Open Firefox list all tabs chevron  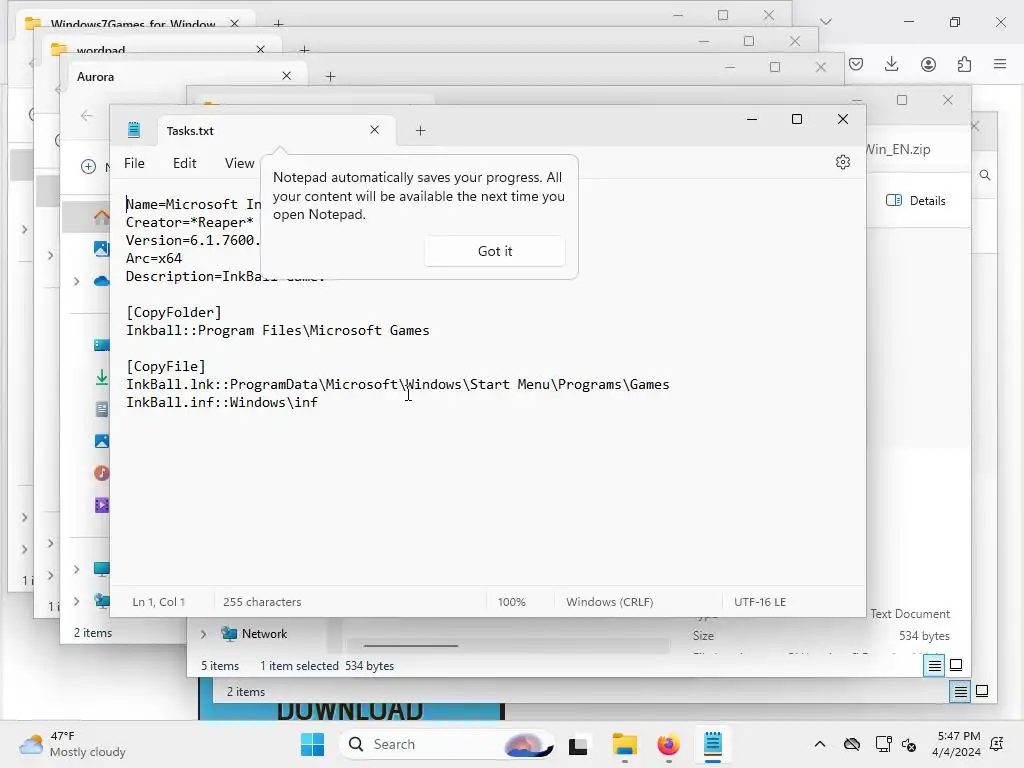825,22
